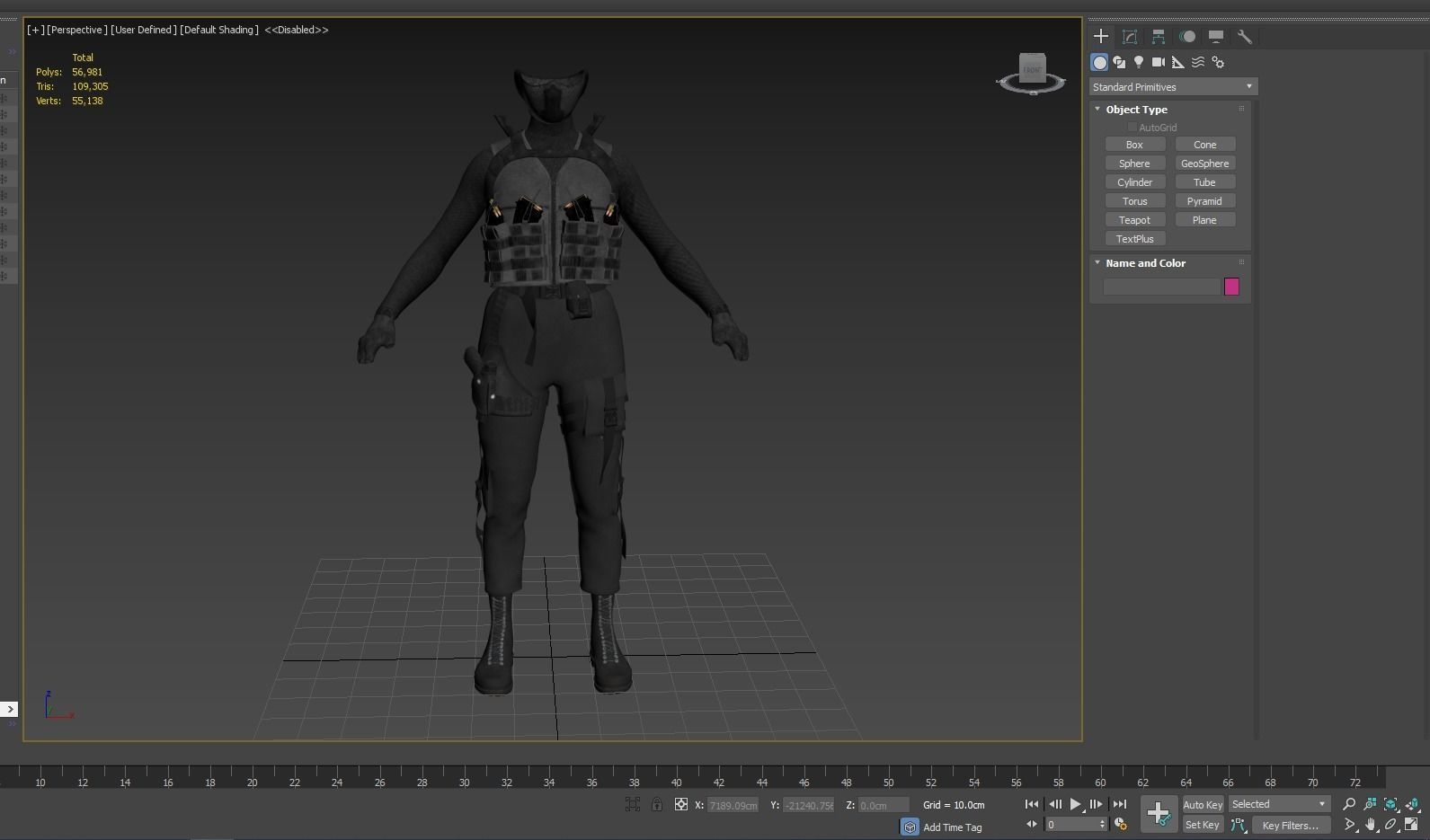Open the viewport [+] general menu
Image resolution: width=1430 pixels, height=840 pixels.
point(36,30)
